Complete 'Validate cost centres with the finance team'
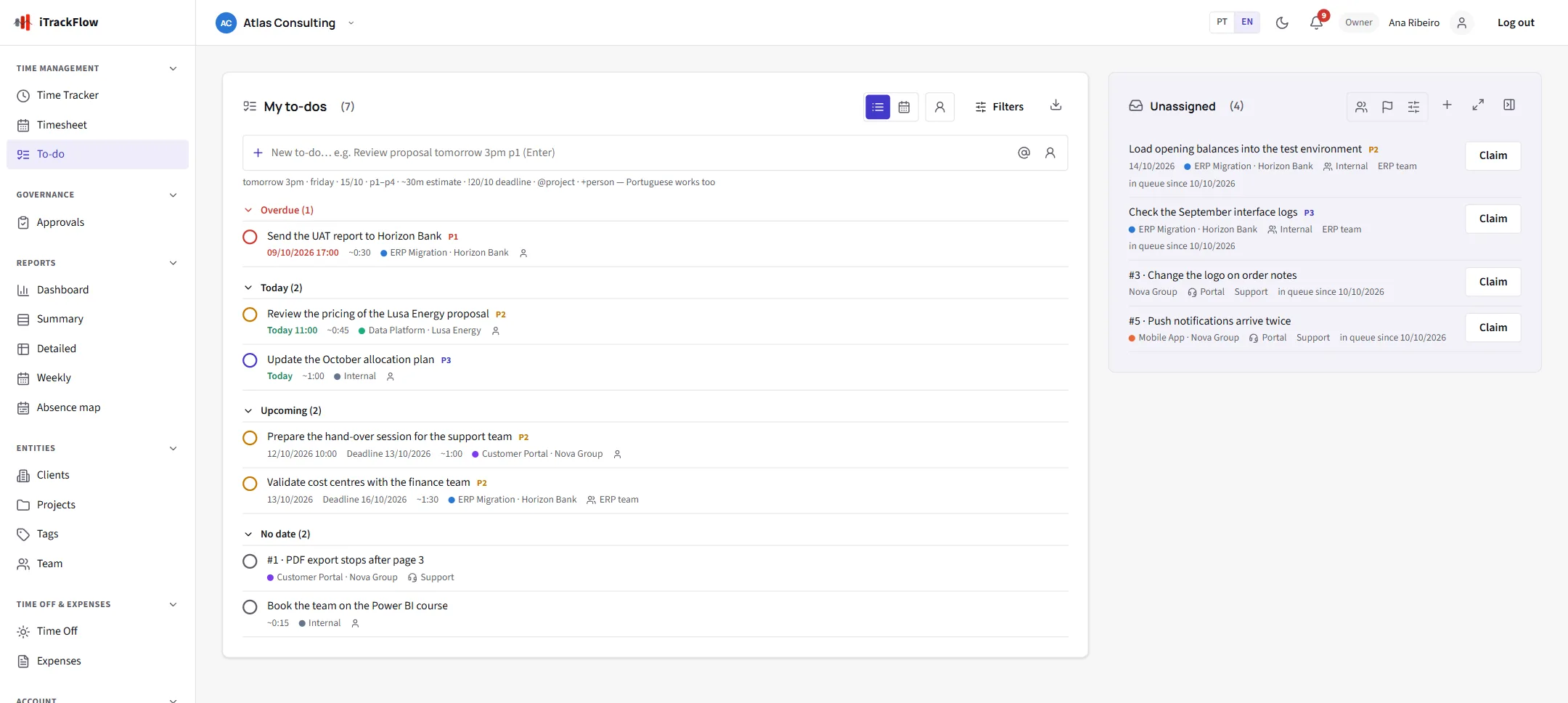Screen dimensions: 1568x703 tap(250, 484)
